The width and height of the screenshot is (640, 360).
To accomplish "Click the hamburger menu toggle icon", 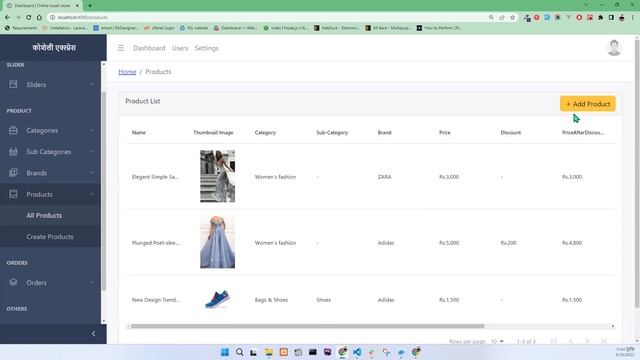I will pos(121,48).
